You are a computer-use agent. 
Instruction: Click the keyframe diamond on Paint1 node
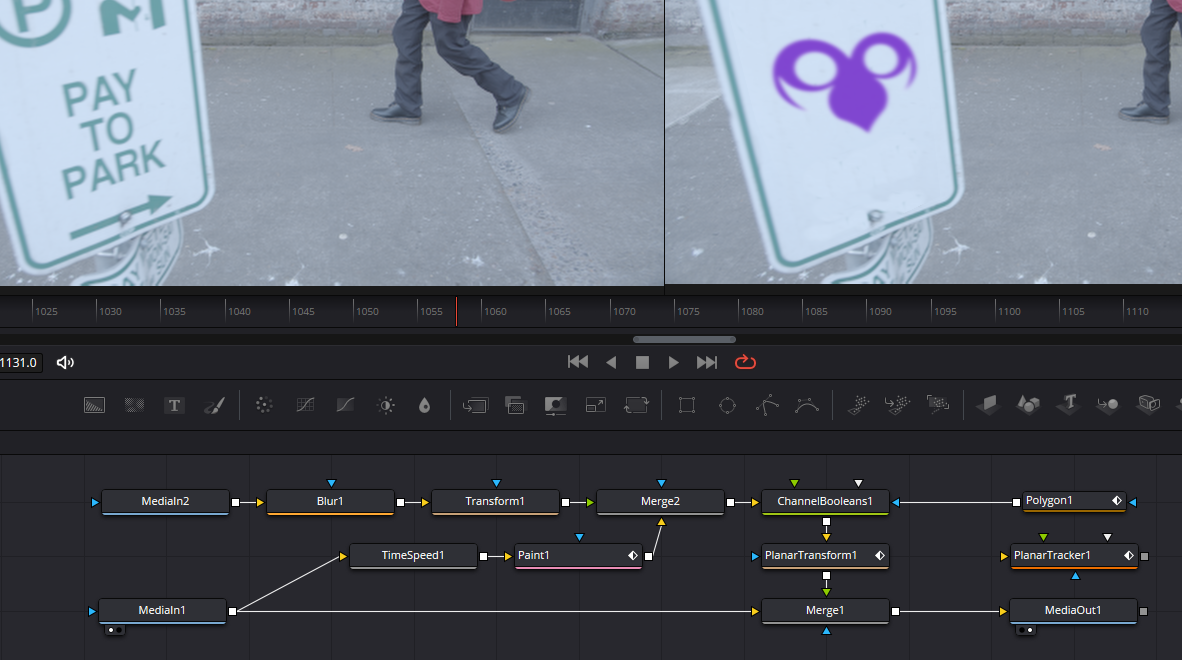[x=632, y=555]
